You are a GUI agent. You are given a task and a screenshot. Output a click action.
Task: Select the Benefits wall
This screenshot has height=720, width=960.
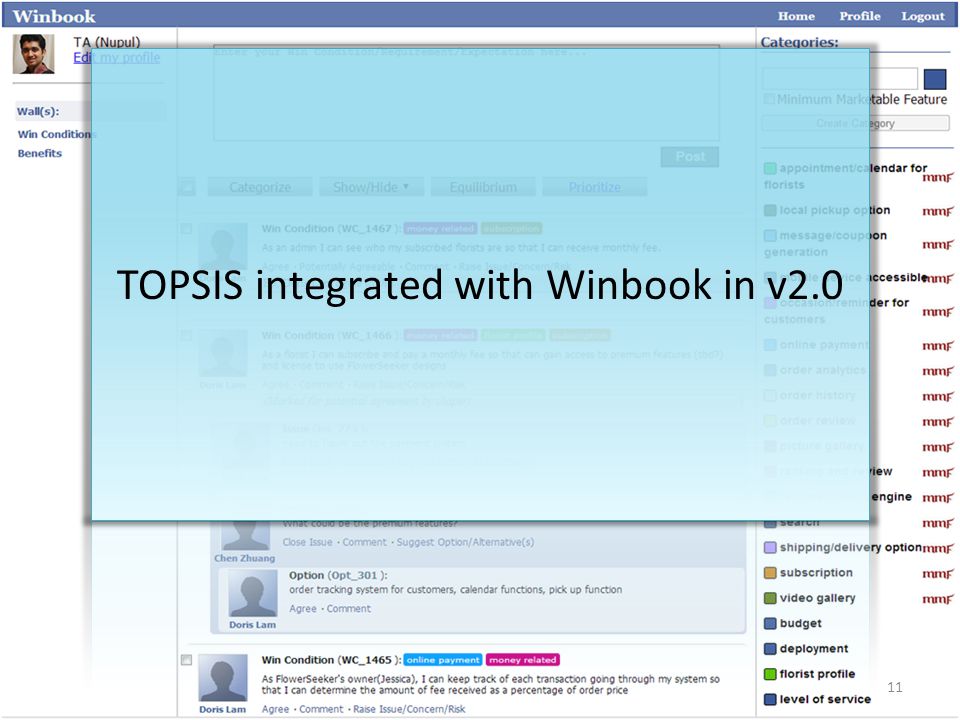click(x=40, y=153)
